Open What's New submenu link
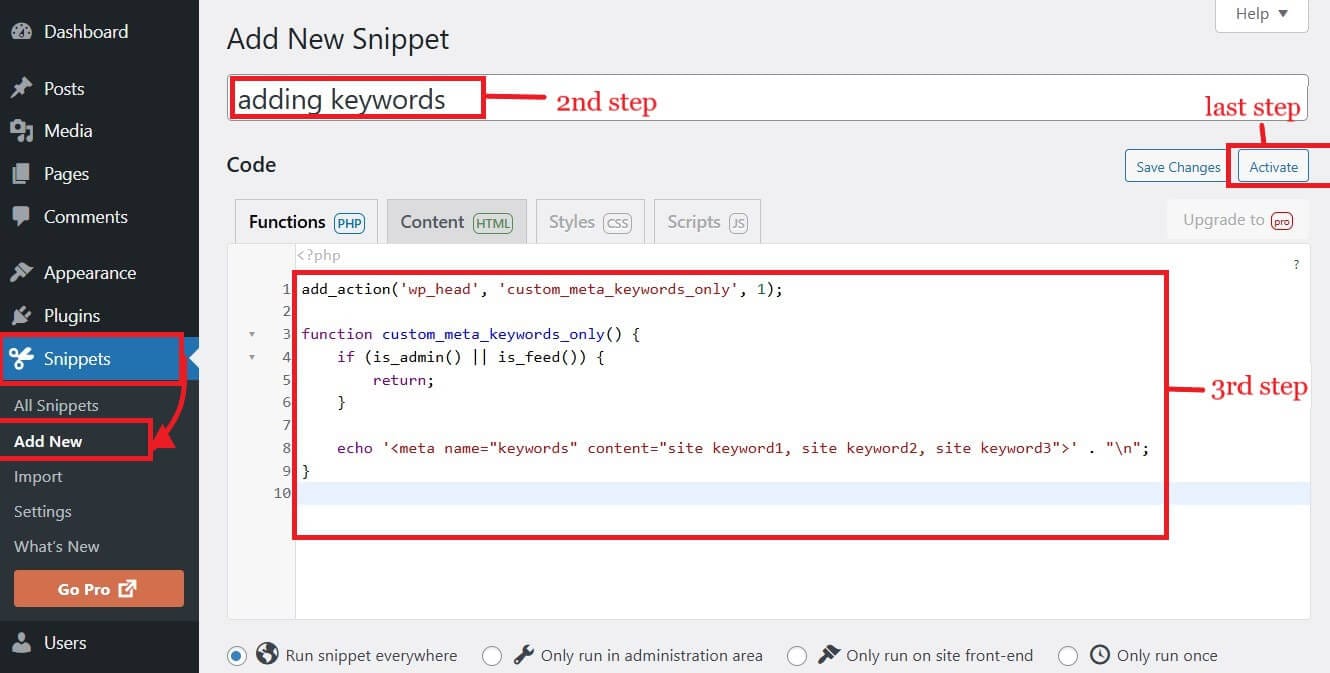 point(57,547)
